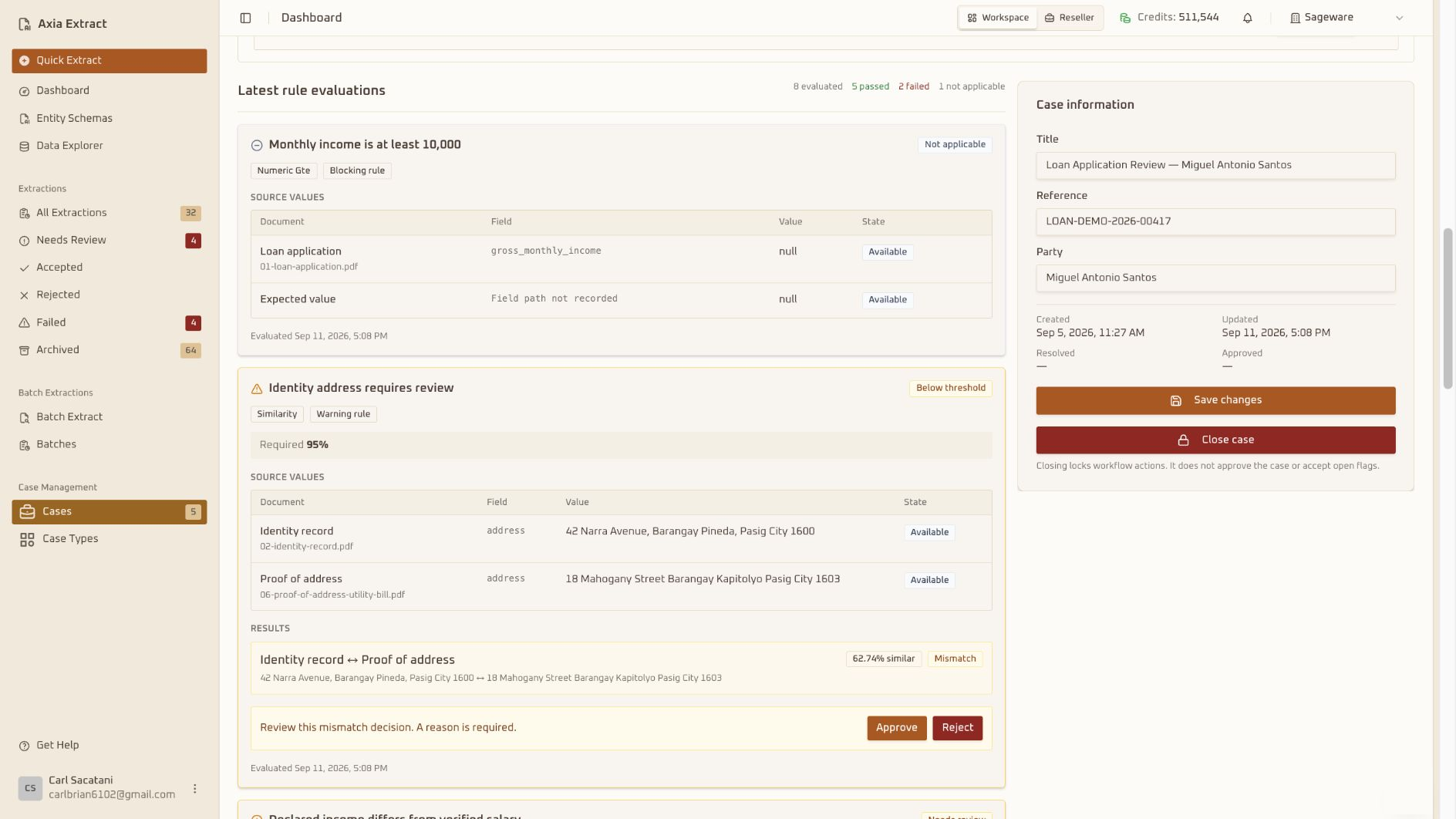Open Data Explorer page
The height and width of the screenshot is (819, 1456).
110,146
